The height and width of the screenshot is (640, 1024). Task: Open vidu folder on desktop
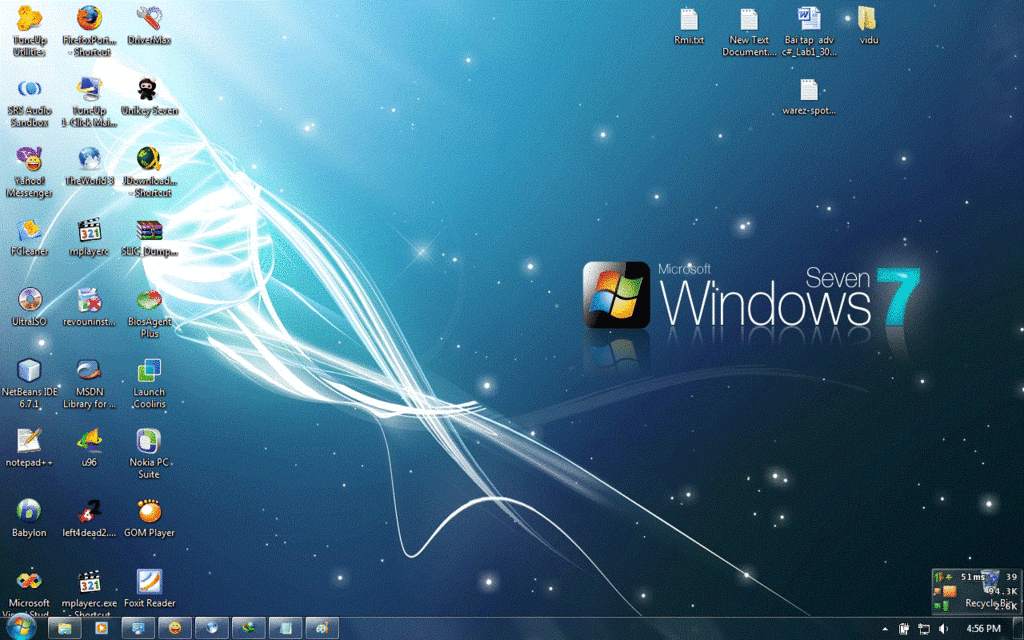868,25
